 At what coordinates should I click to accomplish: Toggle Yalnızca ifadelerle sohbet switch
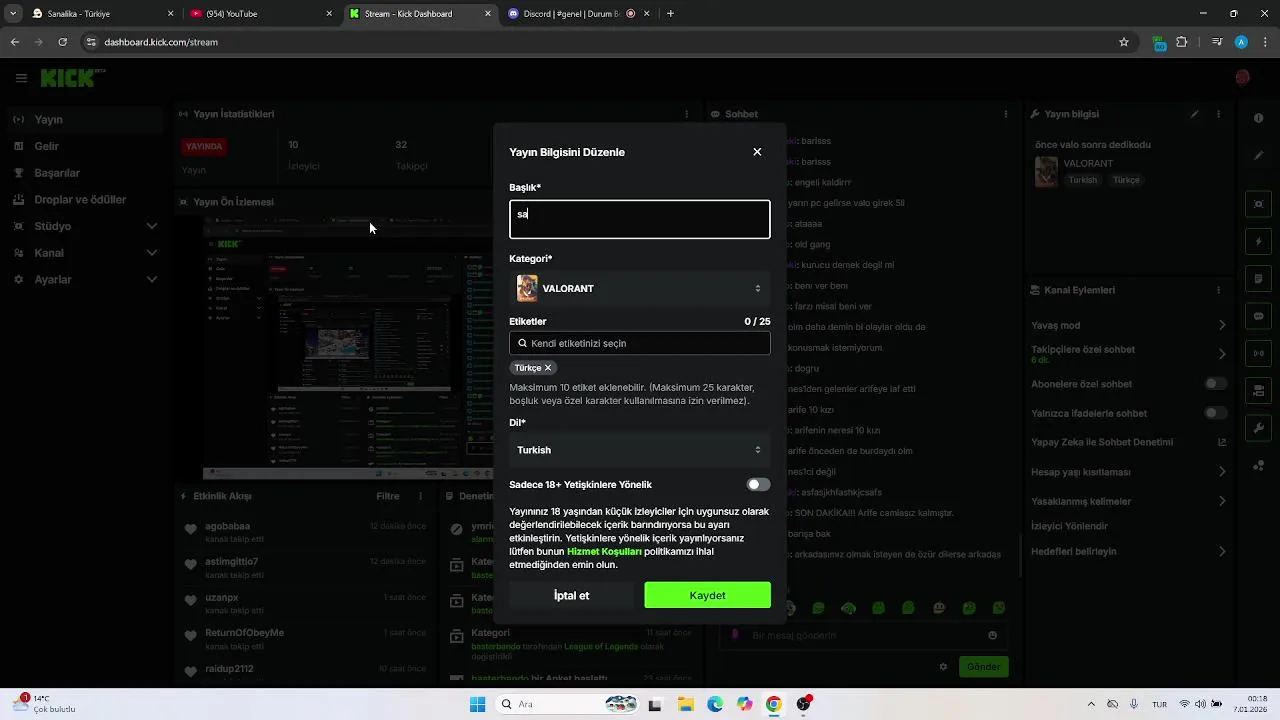(1215, 413)
